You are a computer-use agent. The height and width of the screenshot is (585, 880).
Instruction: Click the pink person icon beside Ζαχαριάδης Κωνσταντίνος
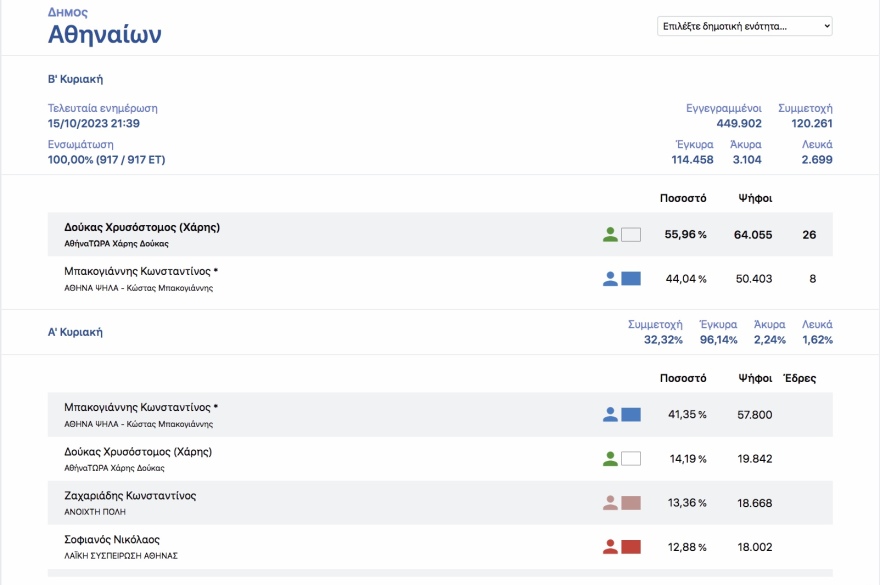(610, 503)
